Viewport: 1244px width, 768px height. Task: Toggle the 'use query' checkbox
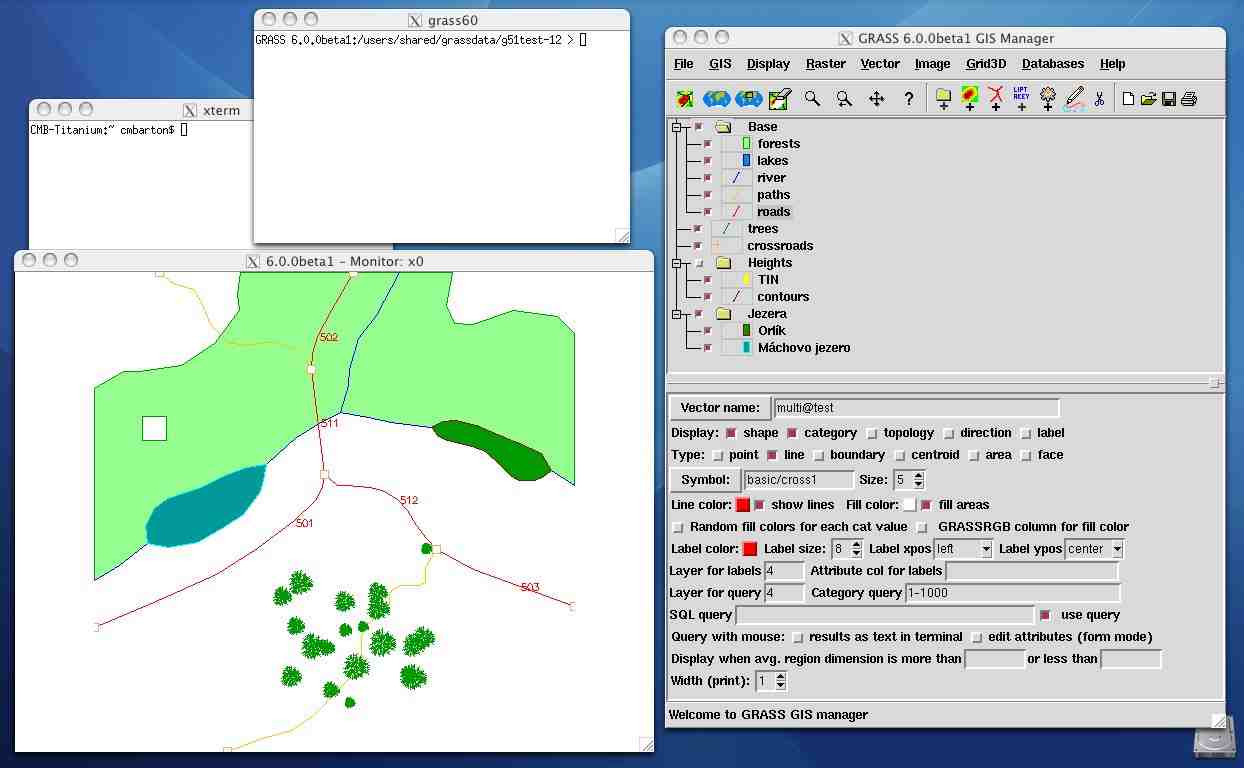(1045, 615)
